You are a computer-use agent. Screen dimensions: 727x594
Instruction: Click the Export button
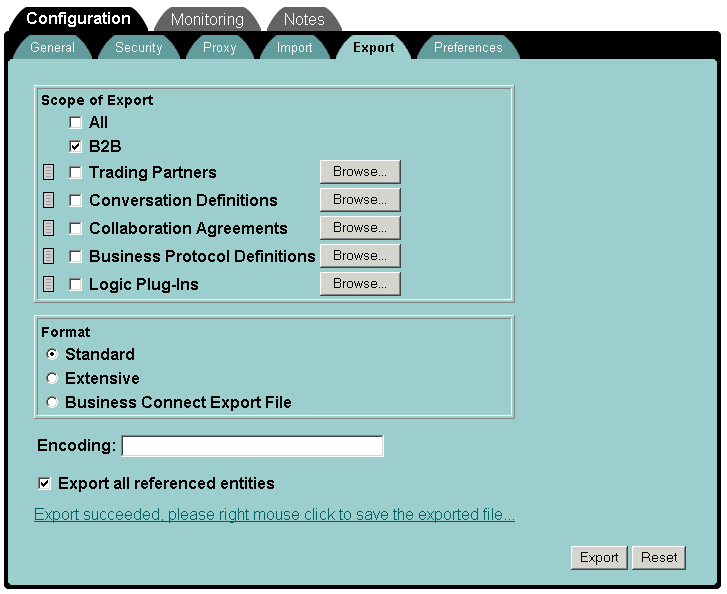[x=599, y=557]
